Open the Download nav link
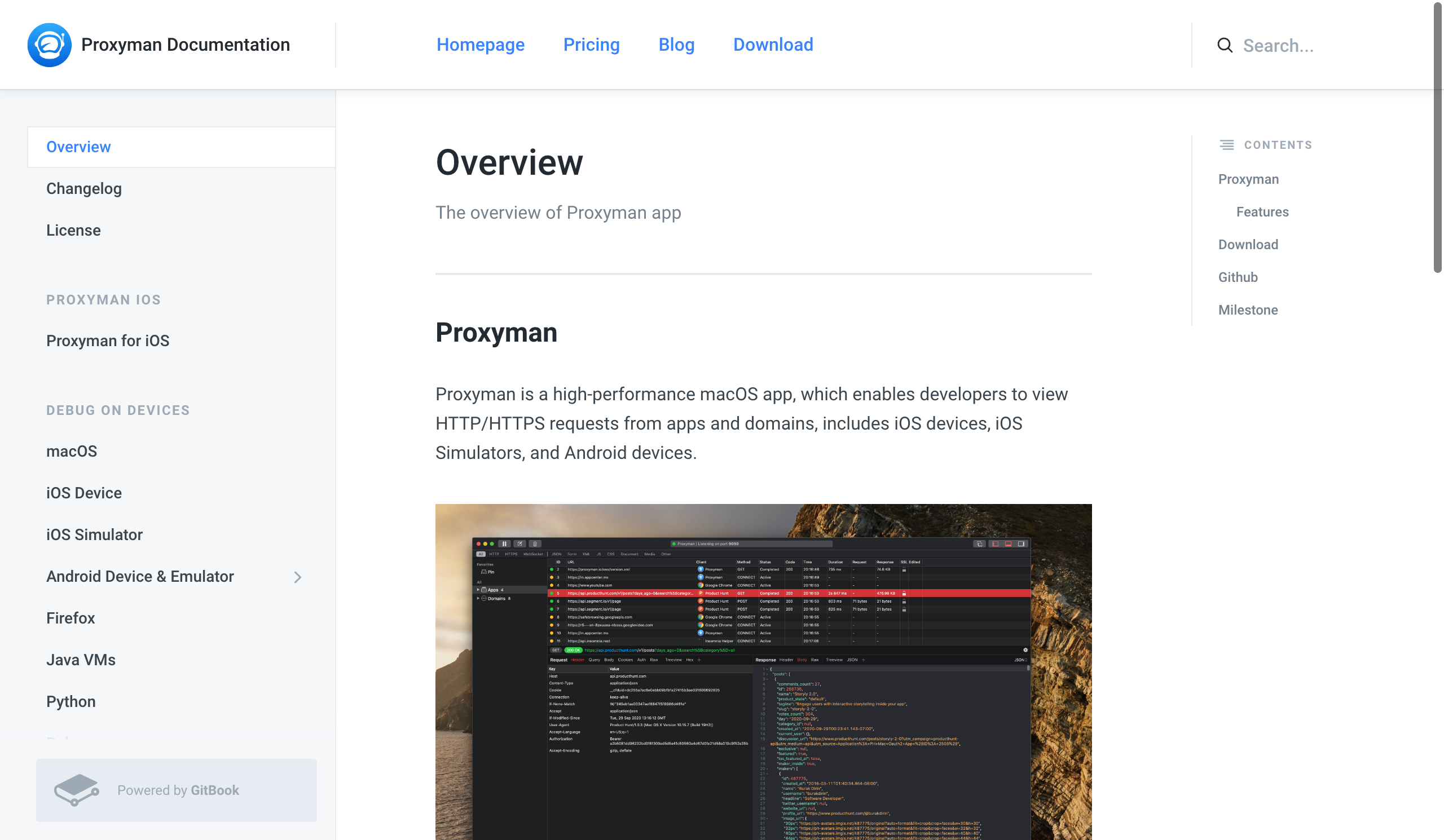The width and height of the screenshot is (1444, 840). pyautogui.click(x=772, y=45)
